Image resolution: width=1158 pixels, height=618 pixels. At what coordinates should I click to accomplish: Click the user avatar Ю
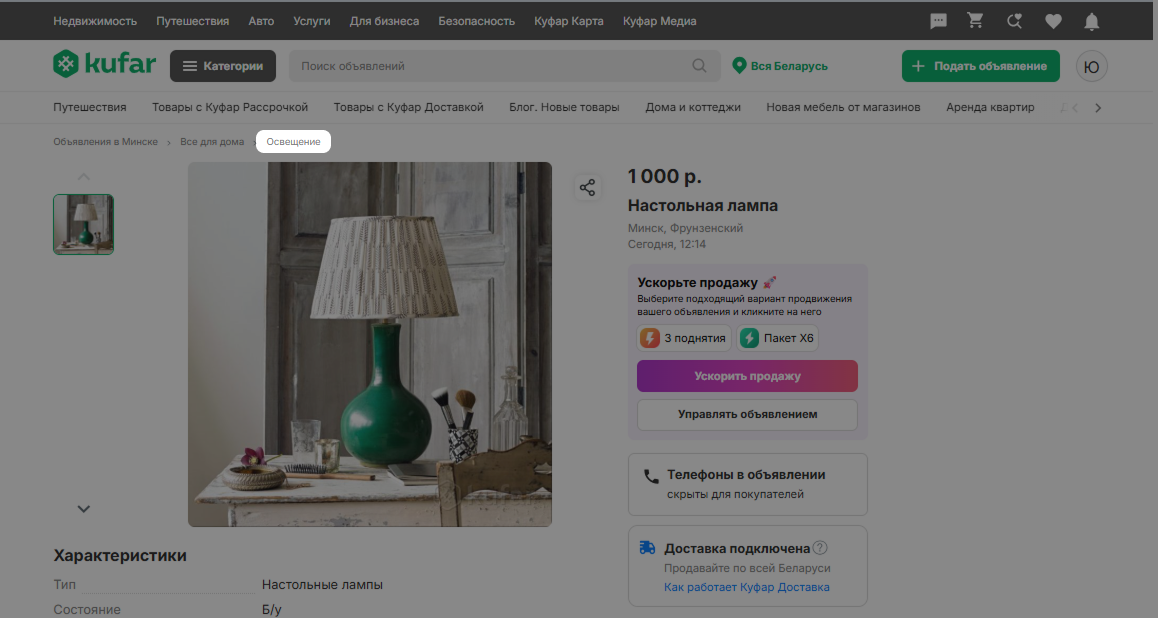(1092, 66)
